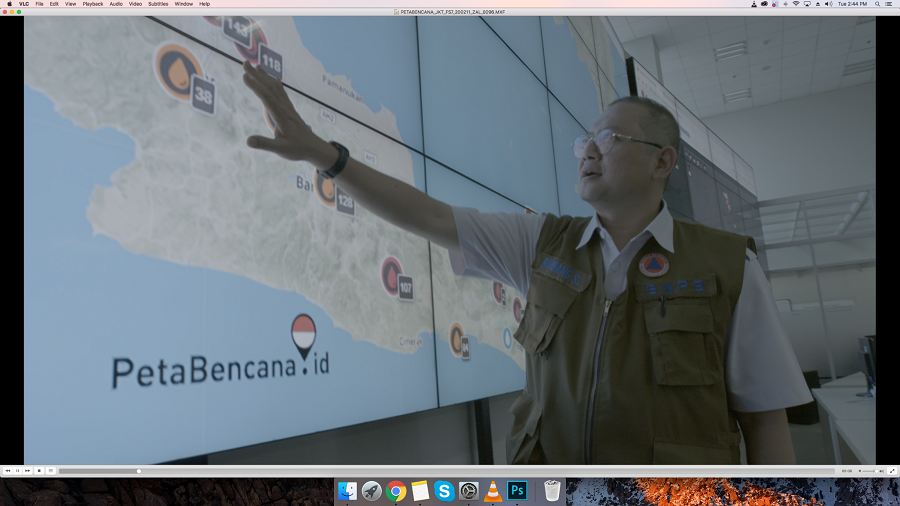Stop playback with the stop button
This screenshot has width=900, height=506.
click(x=38, y=470)
